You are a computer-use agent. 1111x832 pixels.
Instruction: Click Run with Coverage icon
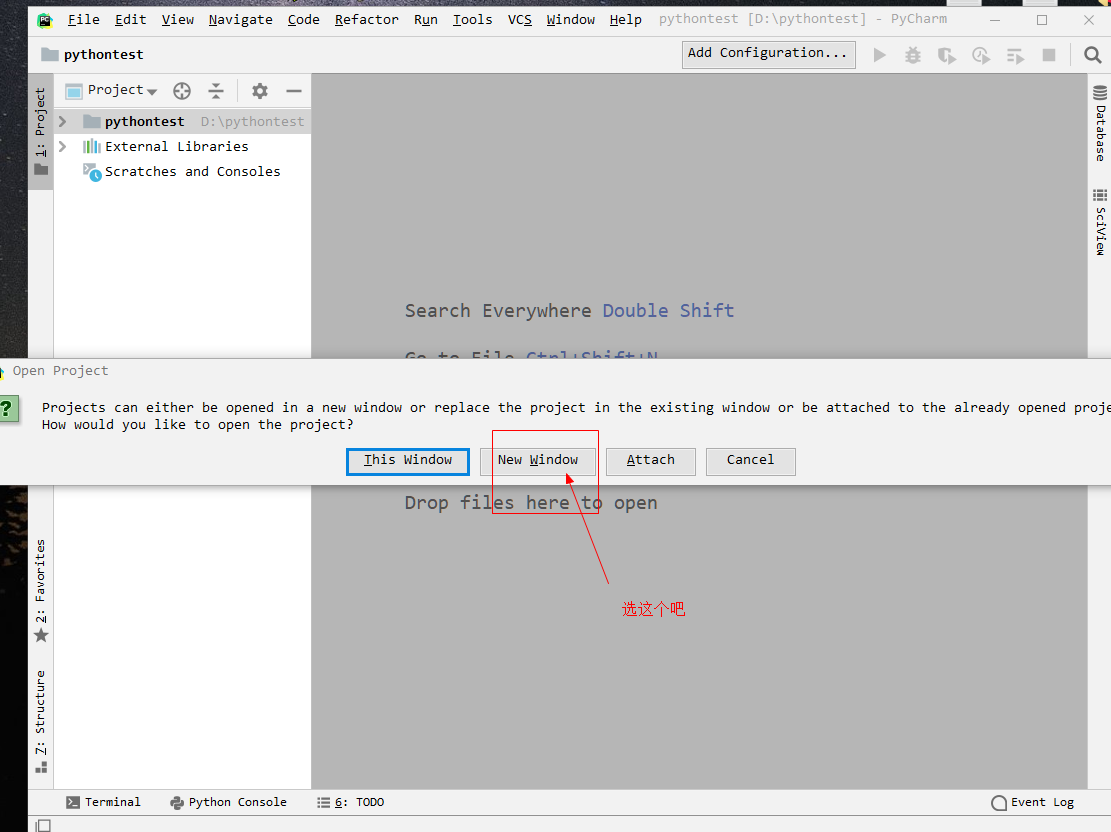947,55
